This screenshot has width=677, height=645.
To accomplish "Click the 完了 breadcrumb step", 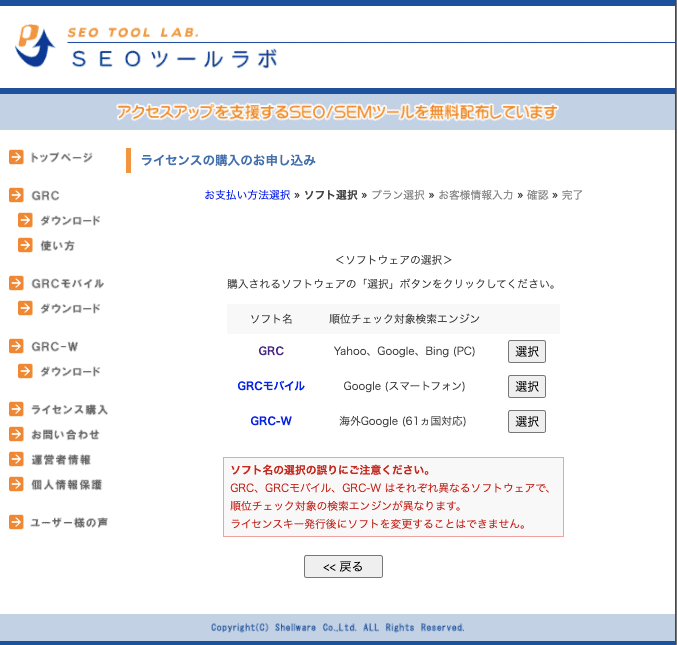I will 572,195.
